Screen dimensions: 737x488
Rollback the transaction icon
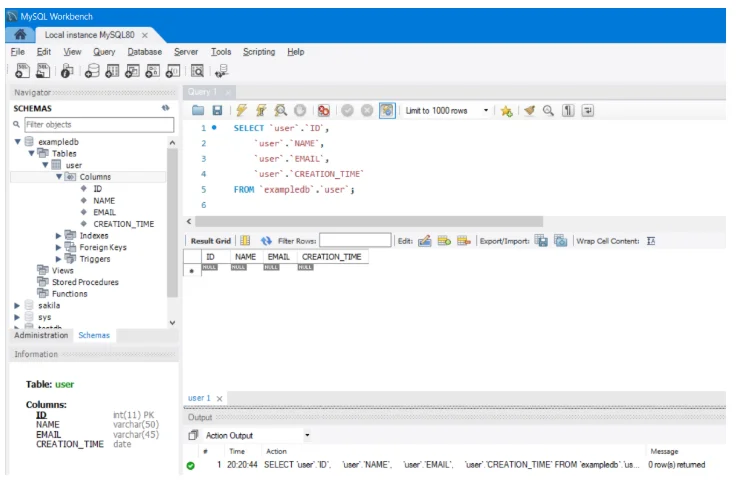tap(367, 110)
